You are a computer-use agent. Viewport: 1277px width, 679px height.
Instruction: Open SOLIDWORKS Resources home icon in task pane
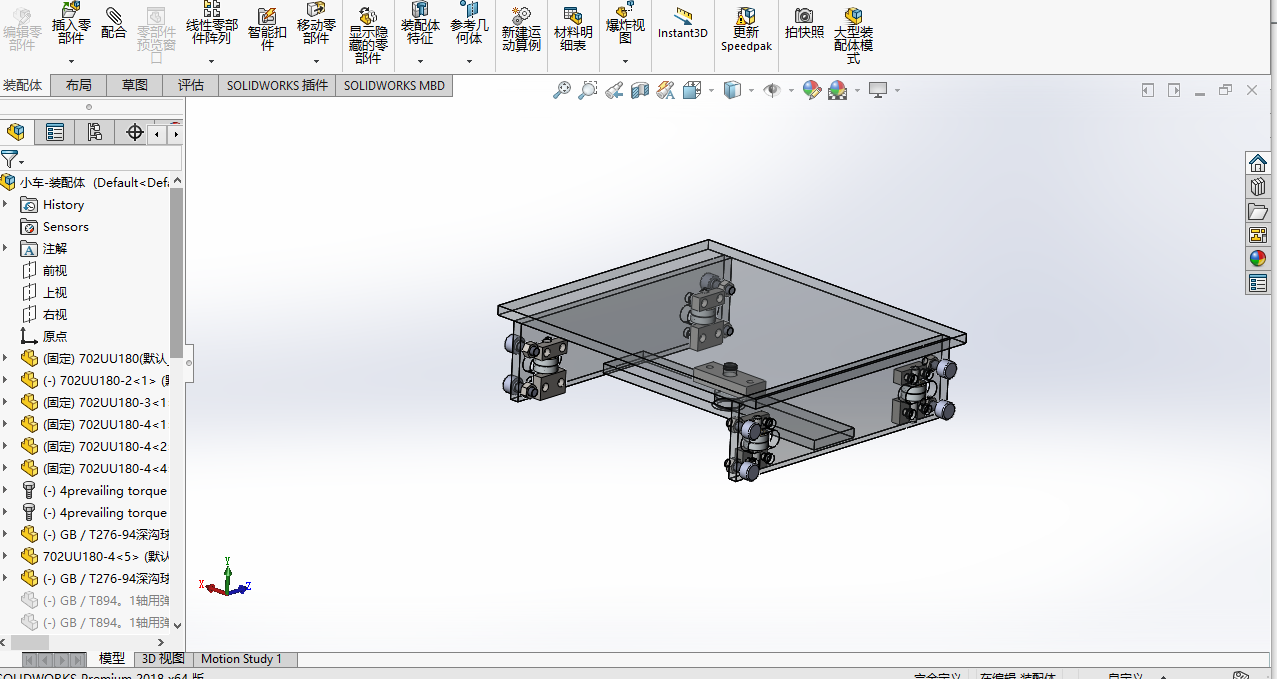point(1258,163)
